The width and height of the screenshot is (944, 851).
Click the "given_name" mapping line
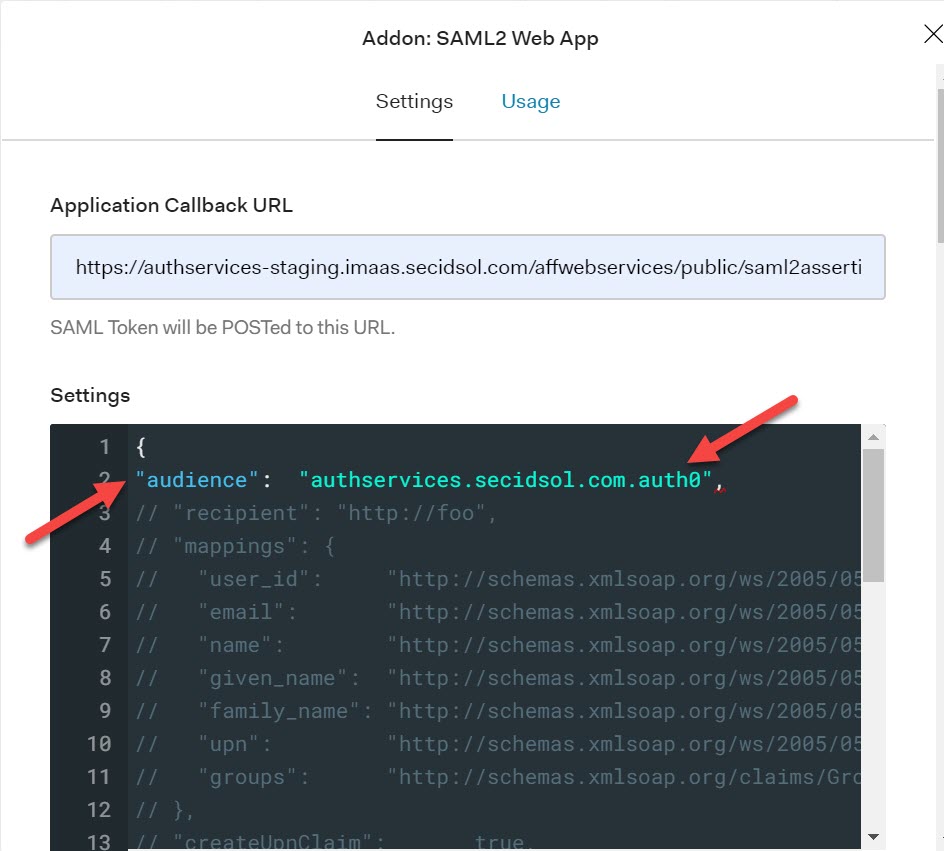[498, 678]
